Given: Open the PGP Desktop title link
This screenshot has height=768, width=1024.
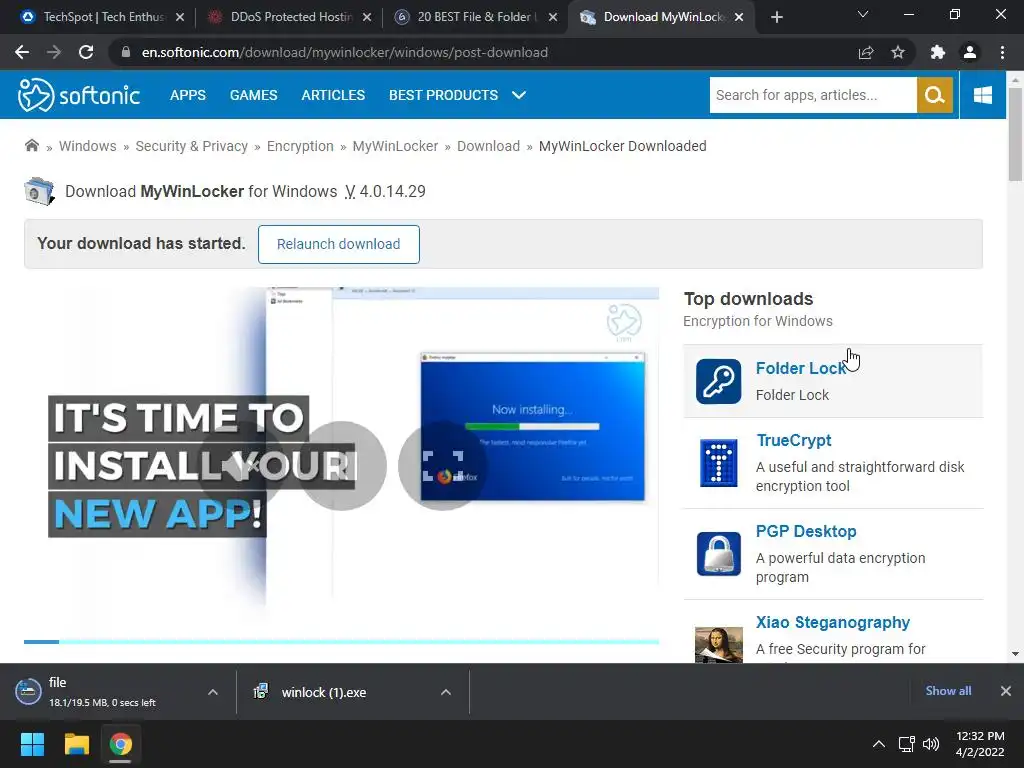Looking at the screenshot, I should click(806, 532).
